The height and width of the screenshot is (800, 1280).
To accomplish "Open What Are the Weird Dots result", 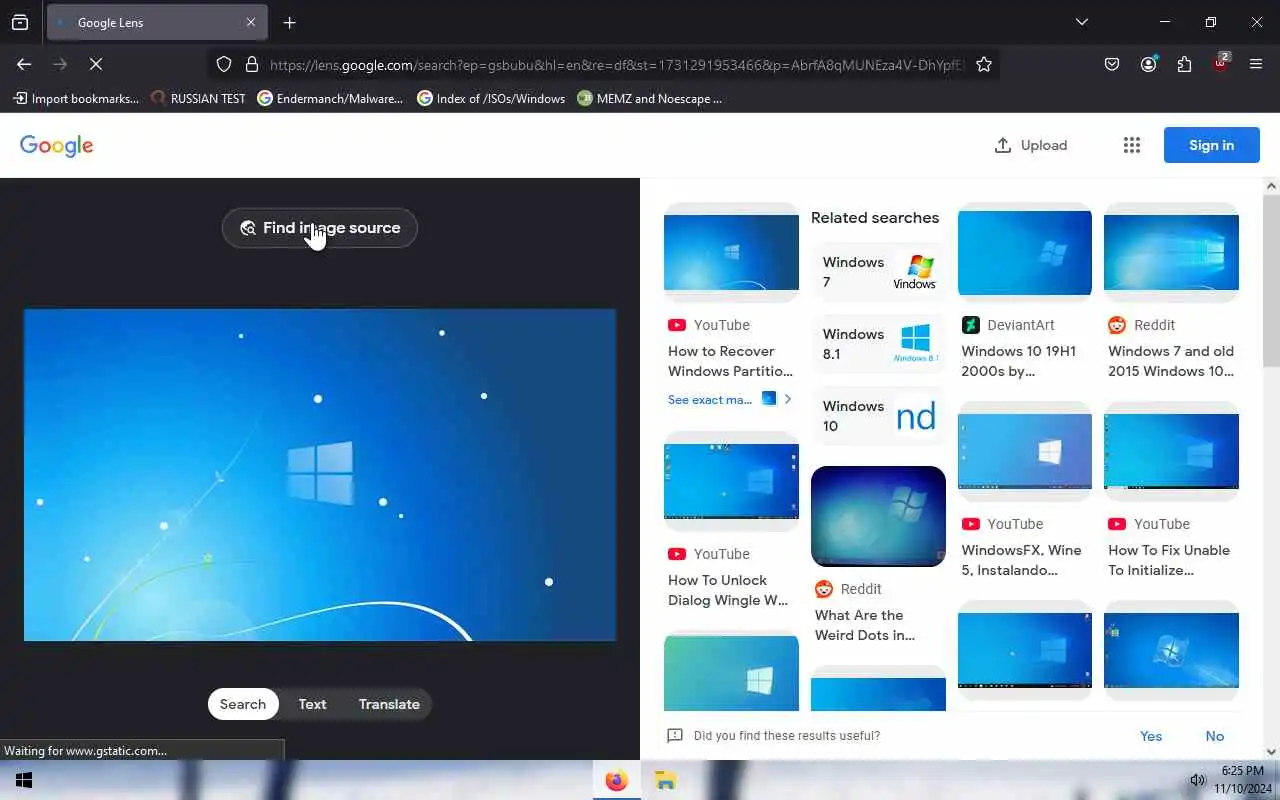I will pyautogui.click(x=865, y=625).
